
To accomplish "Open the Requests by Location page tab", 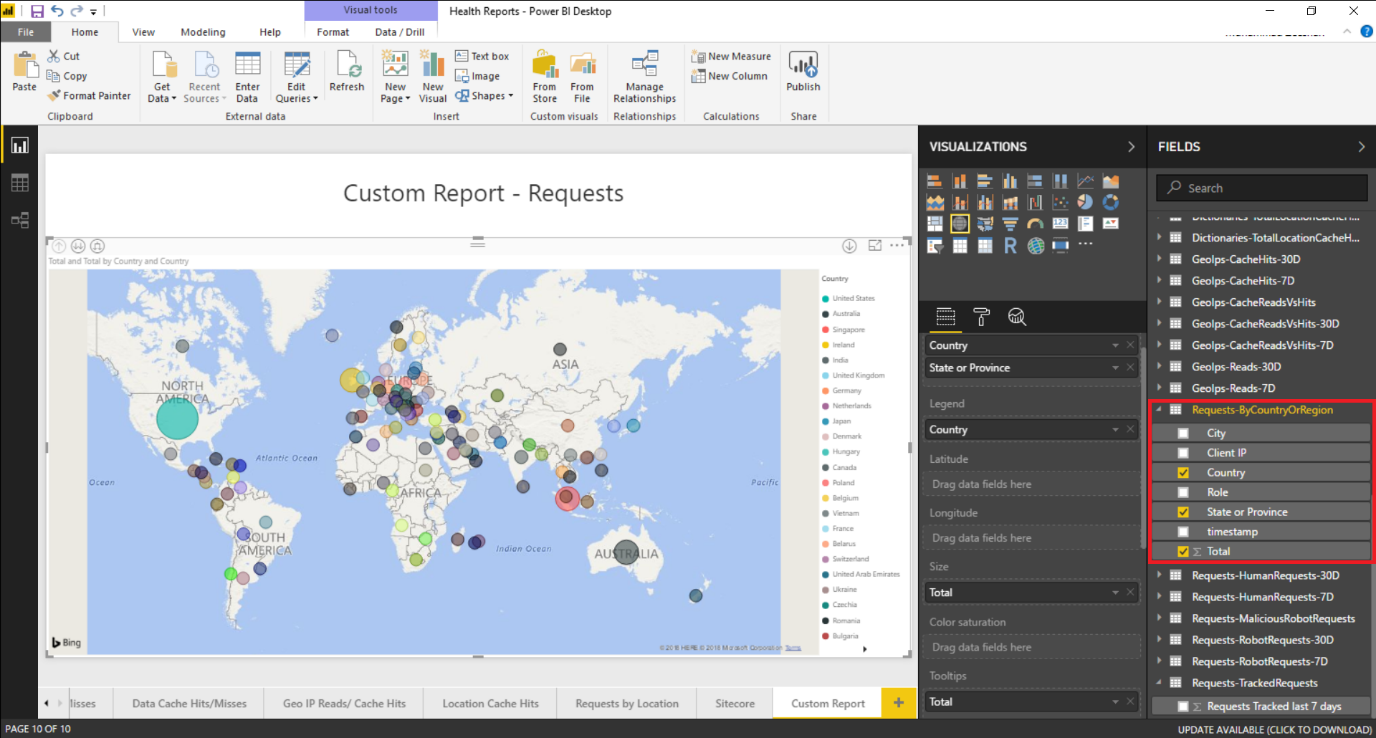I will pyautogui.click(x=627, y=703).
